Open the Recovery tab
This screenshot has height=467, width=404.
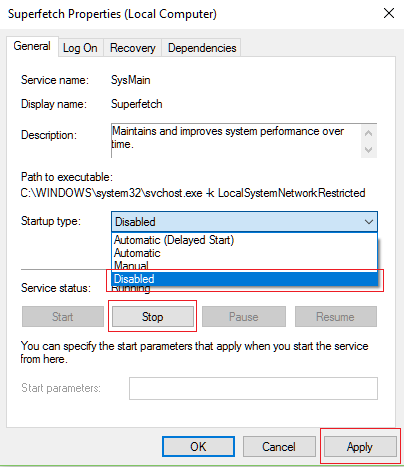[133, 48]
